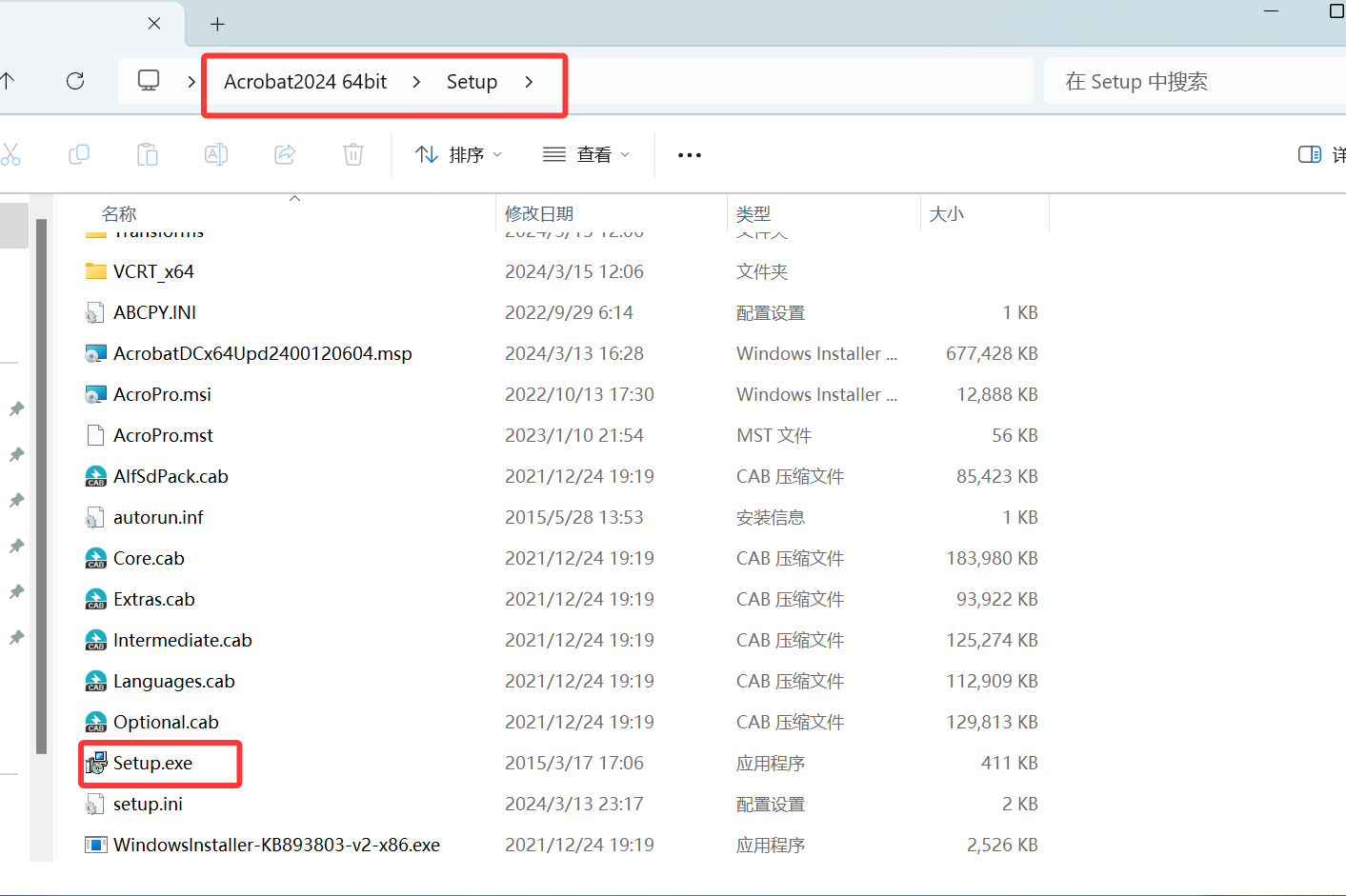Click the ABCPY.INI file icon
1346x896 pixels.
[95, 312]
